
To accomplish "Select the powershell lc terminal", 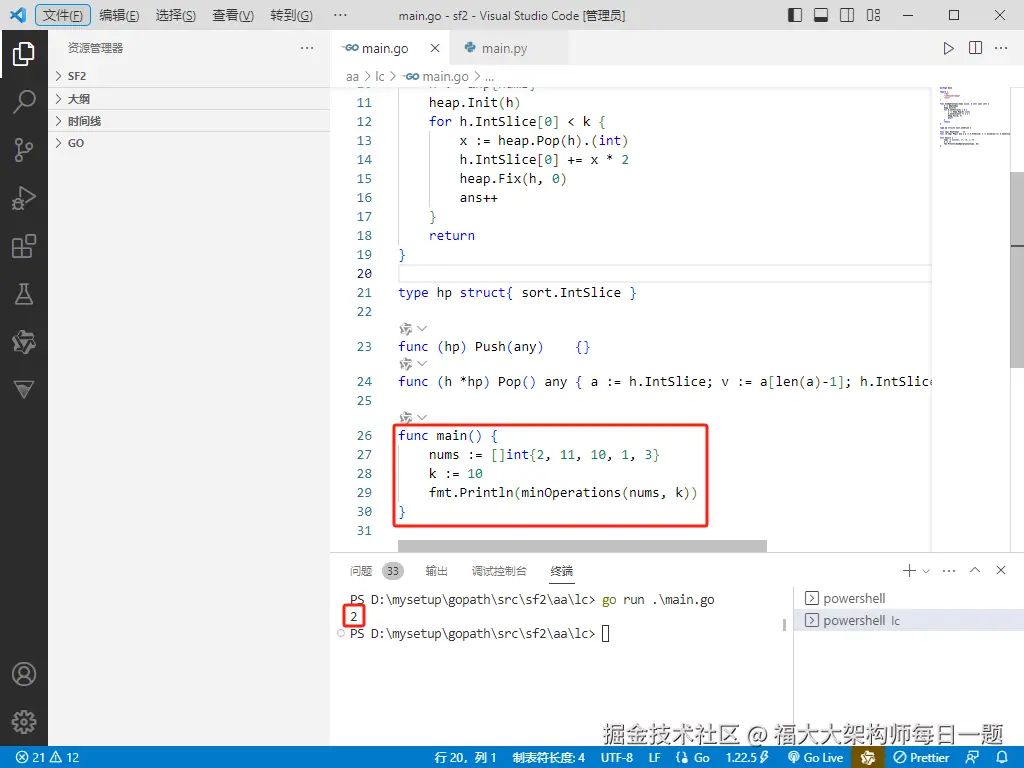I will [909, 620].
